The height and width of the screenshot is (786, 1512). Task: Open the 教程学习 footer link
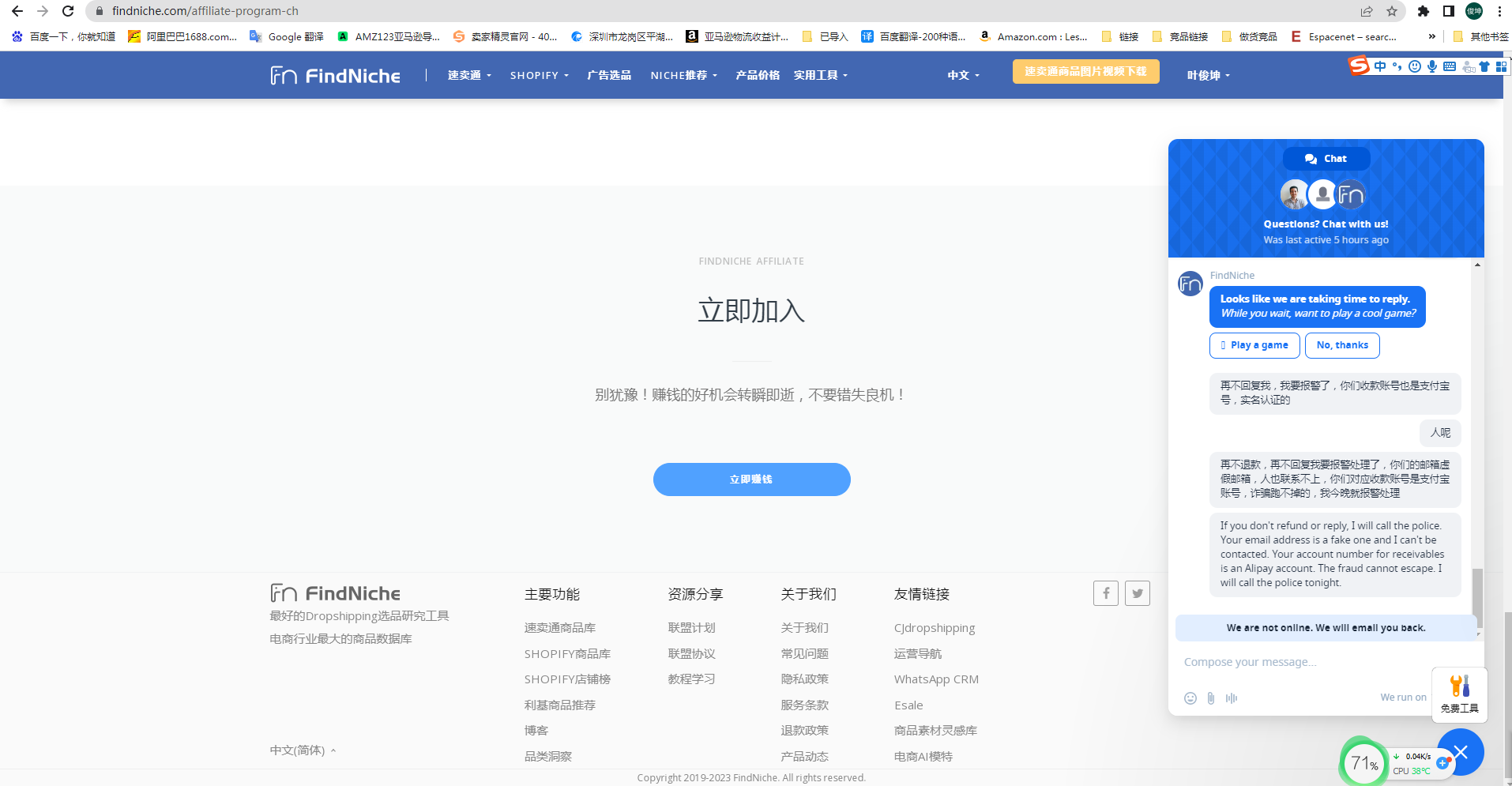pos(692,679)
